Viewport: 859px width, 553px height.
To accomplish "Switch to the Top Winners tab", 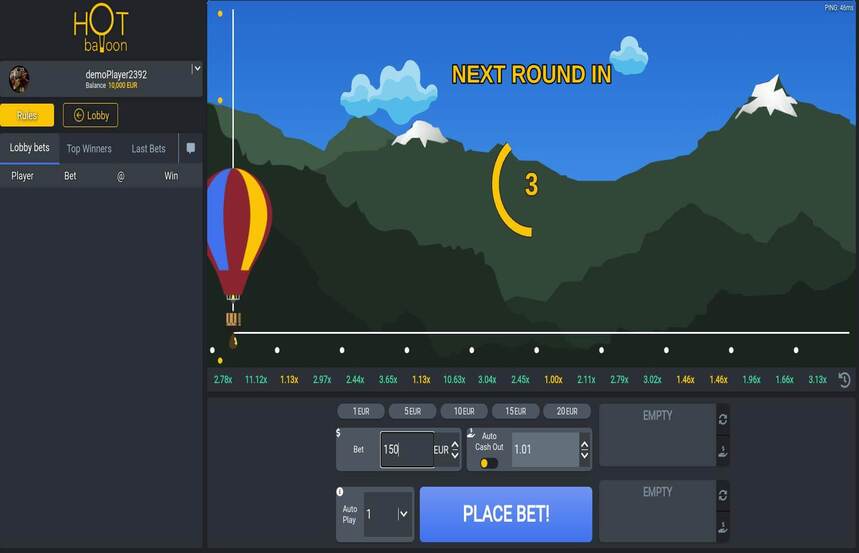I will [x=89, y=149].
